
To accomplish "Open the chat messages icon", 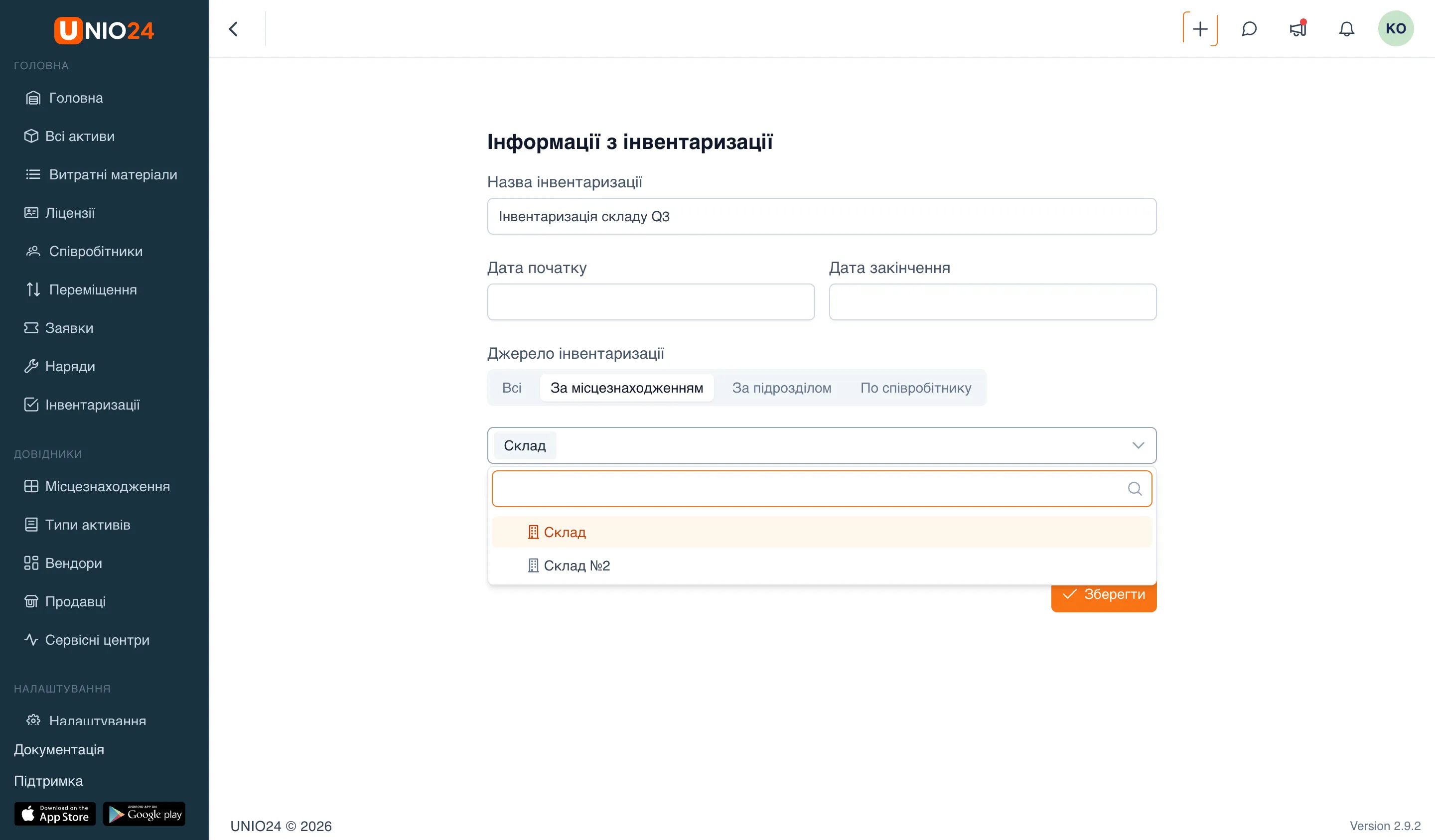I will 1249,29.
